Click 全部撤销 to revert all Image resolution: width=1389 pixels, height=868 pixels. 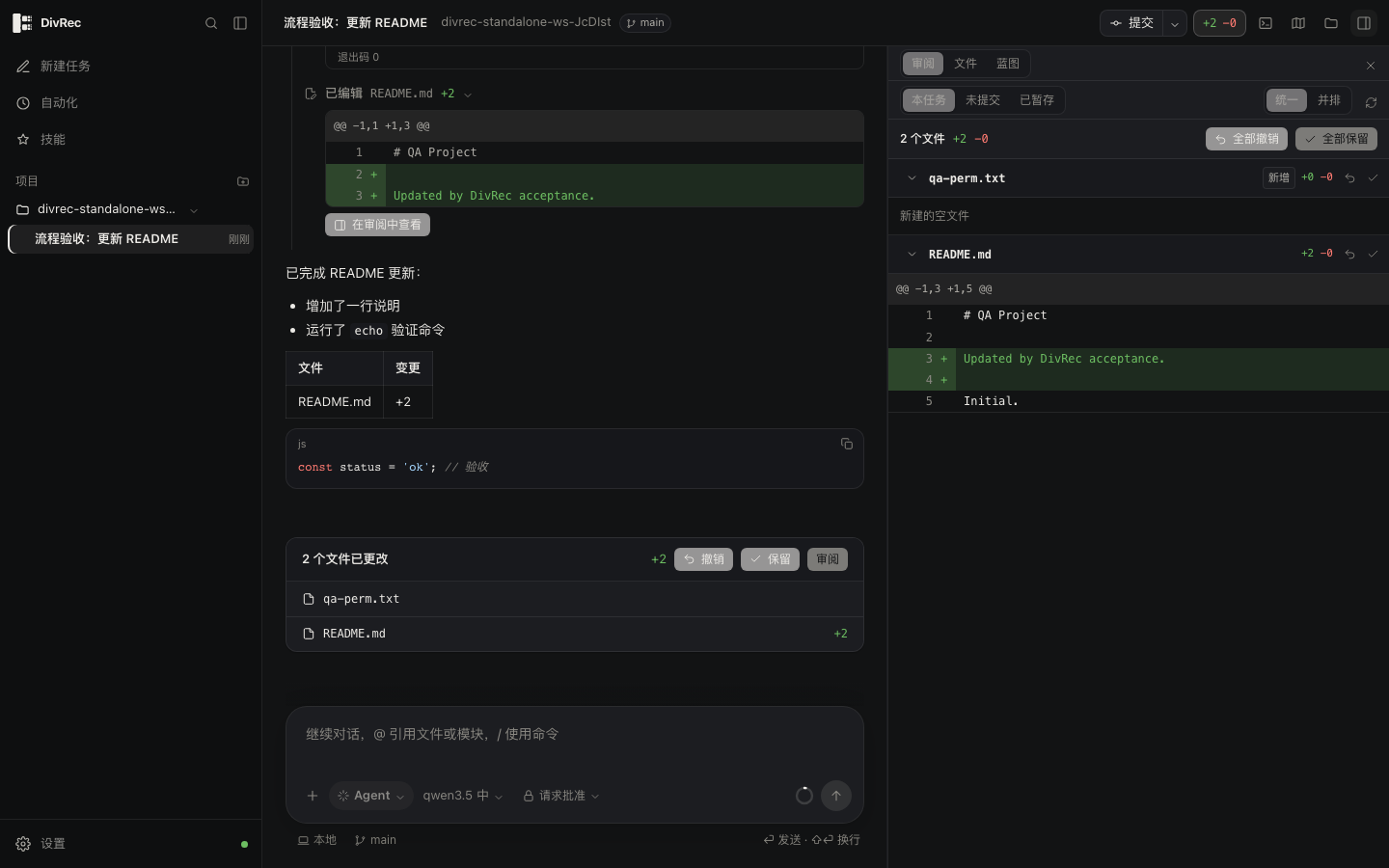pos(1246,139)
